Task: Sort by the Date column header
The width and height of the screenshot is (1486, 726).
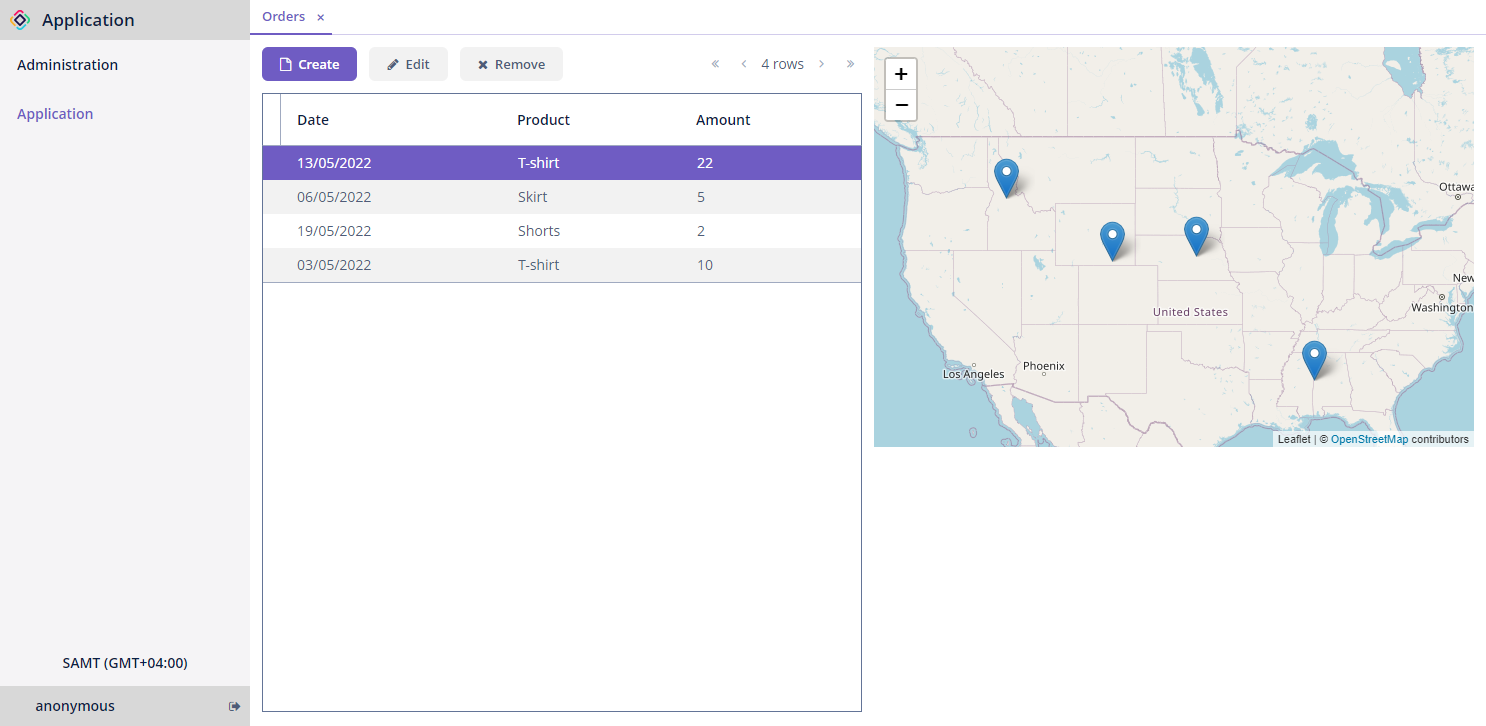Action: [313, 120]
